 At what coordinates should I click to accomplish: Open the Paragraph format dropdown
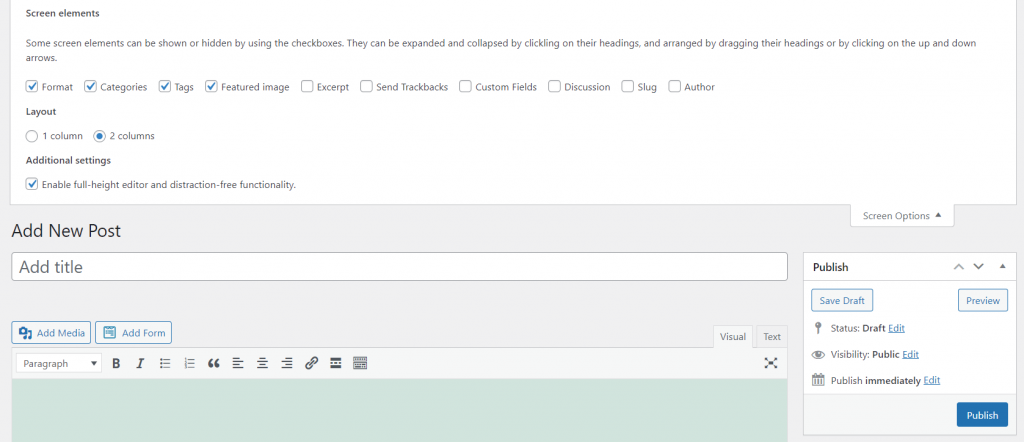60,363
